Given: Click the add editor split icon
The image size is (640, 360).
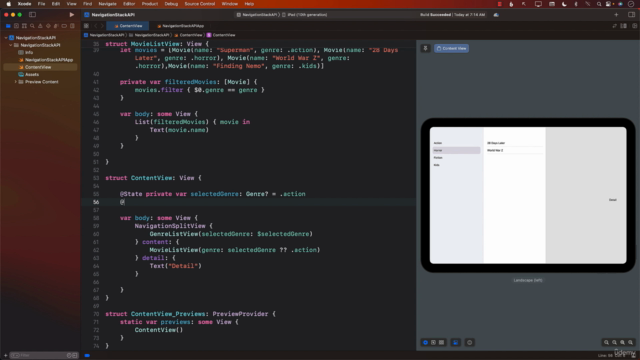Looking at the screenshot, I should click(635, 26).
